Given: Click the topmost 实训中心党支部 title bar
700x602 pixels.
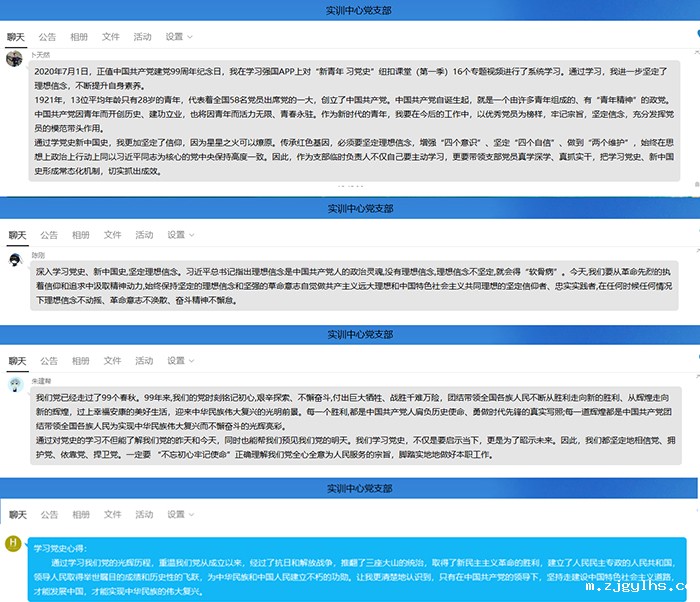Looking at the screenshot, I should pyautogui.click(x=350, y=9).
